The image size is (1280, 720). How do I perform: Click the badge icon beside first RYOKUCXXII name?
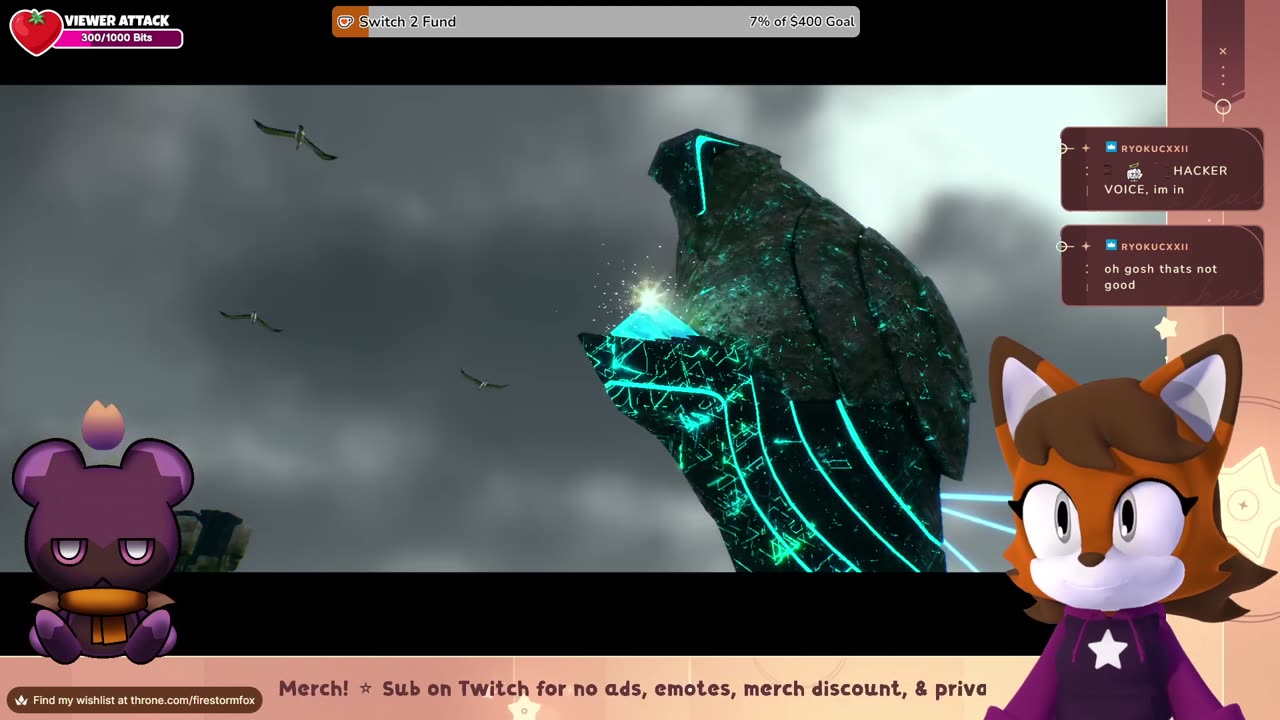click(x=1111, y=148)
